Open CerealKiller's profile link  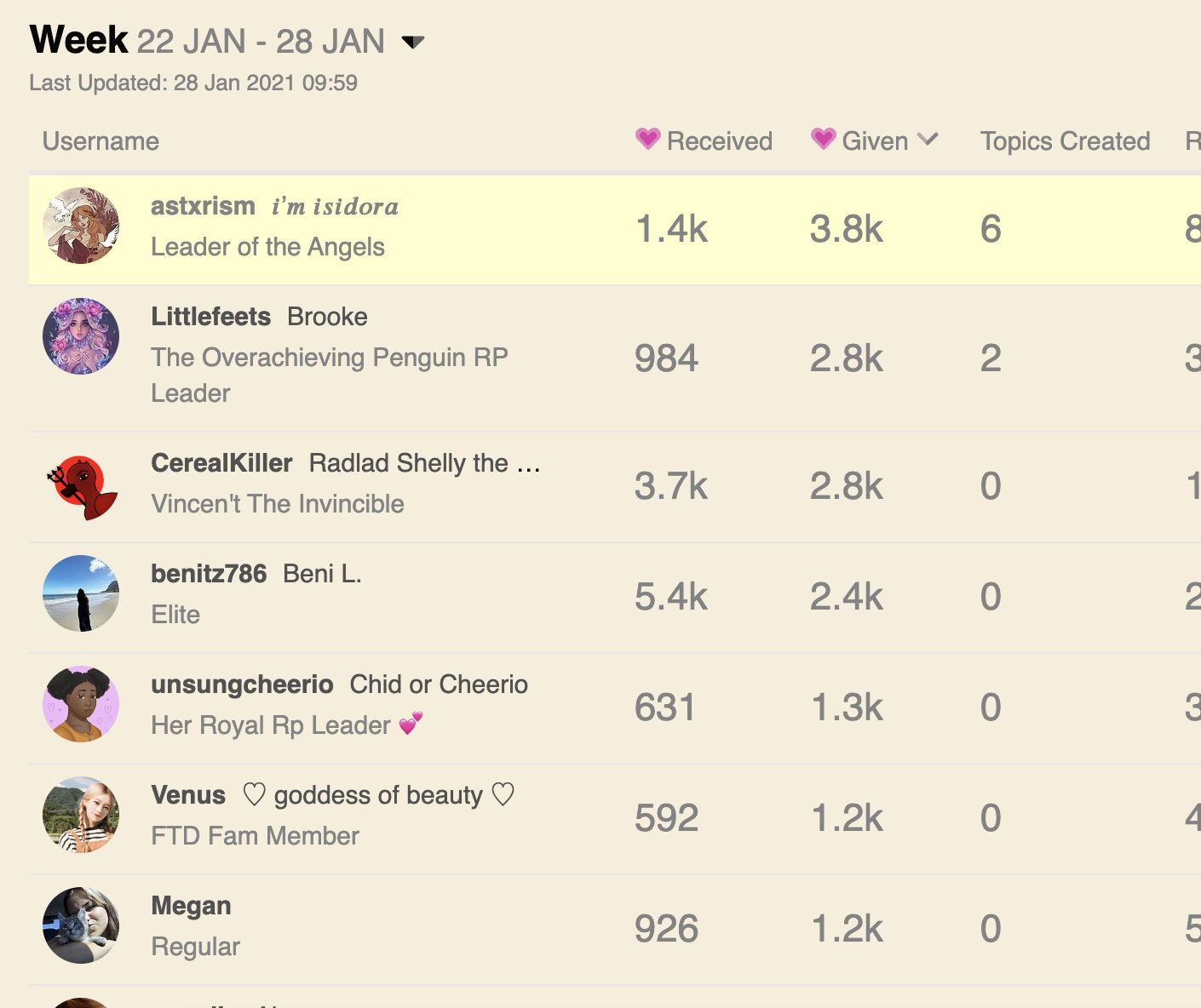click(x=221, y=463)
